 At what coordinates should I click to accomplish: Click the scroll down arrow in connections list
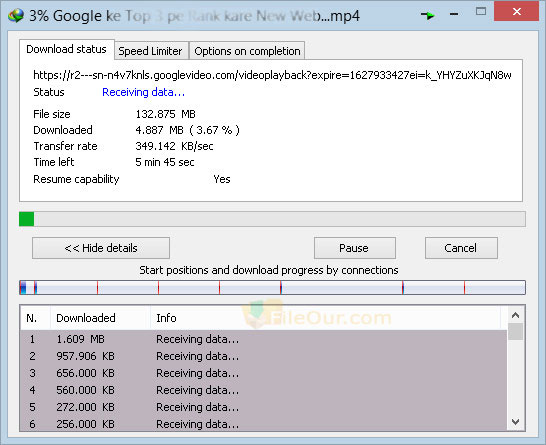click(515, 422)
